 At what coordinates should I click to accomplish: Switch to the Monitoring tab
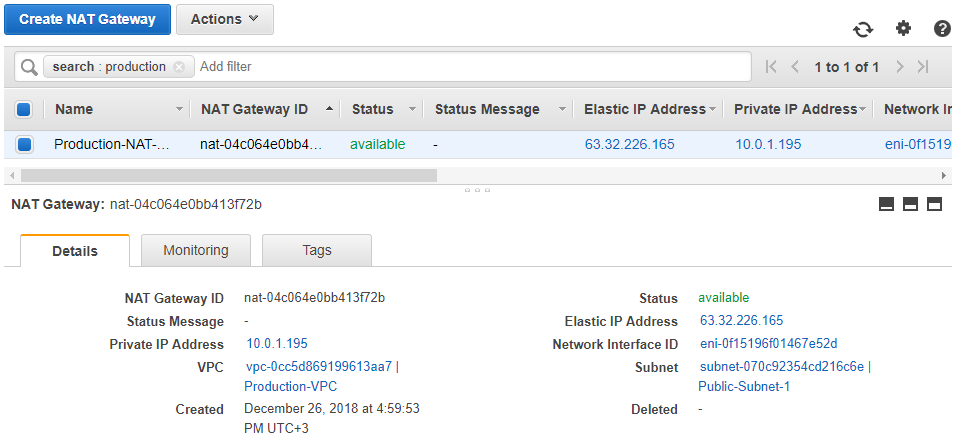[196, 250]
